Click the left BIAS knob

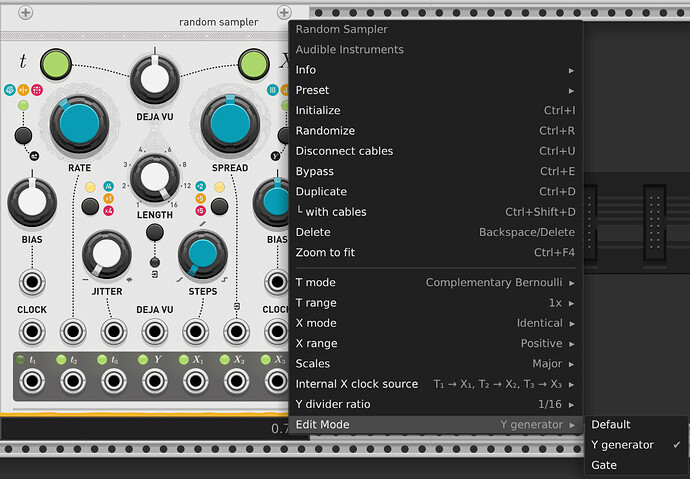(x=32, y=203)
